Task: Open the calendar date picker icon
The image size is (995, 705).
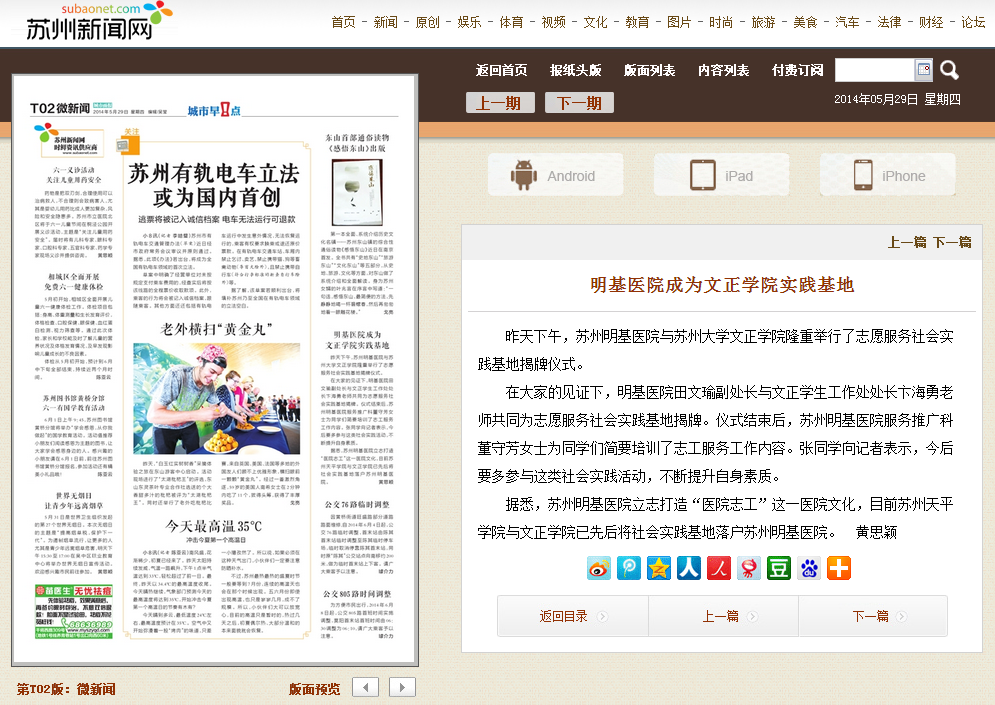Action: (x=923, y=70)
